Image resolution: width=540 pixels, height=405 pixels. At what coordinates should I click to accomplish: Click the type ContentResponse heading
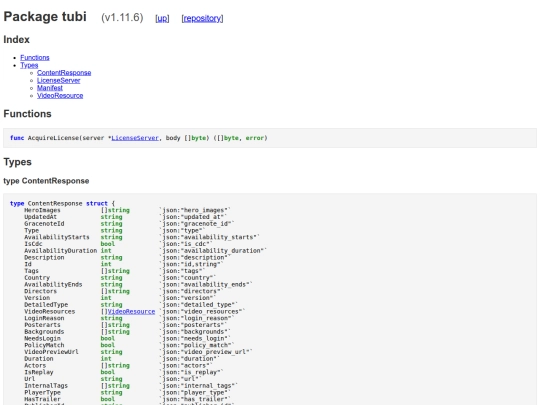coord(46,181)
